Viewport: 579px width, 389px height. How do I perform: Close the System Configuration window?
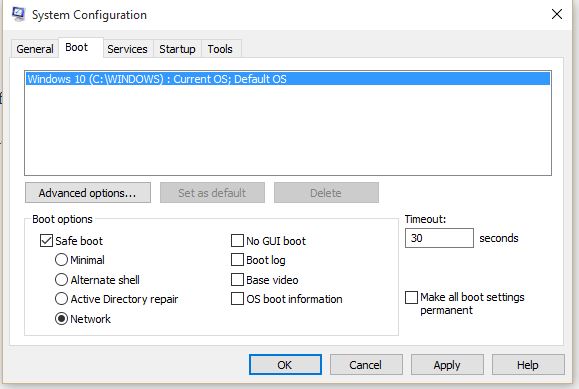coord(556,14)
